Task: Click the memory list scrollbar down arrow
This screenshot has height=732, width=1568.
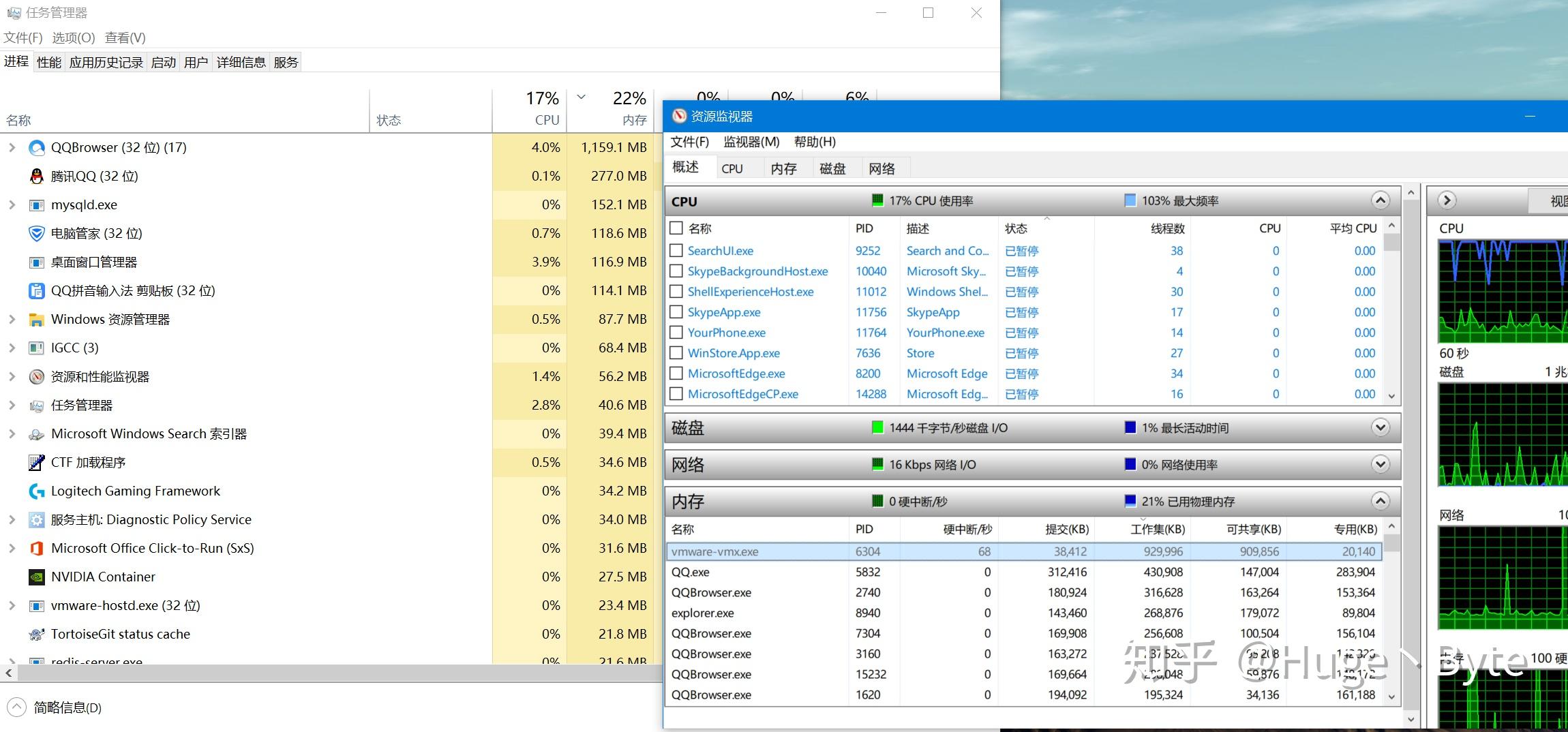Action: 1392,697
